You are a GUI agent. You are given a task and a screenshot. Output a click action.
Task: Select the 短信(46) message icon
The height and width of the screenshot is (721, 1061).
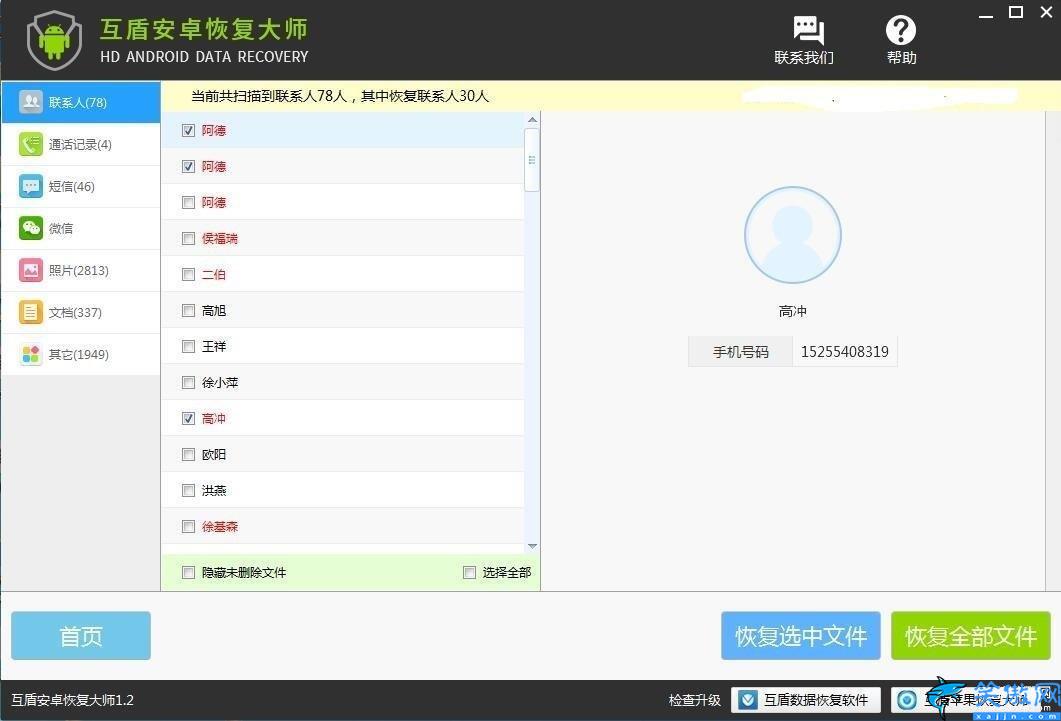point(30,186)
